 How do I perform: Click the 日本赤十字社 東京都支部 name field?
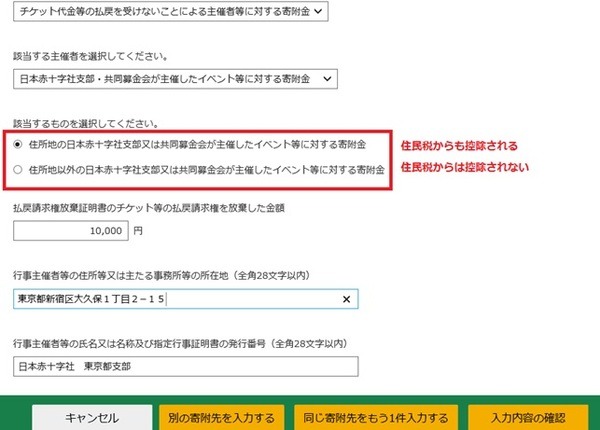186,366
